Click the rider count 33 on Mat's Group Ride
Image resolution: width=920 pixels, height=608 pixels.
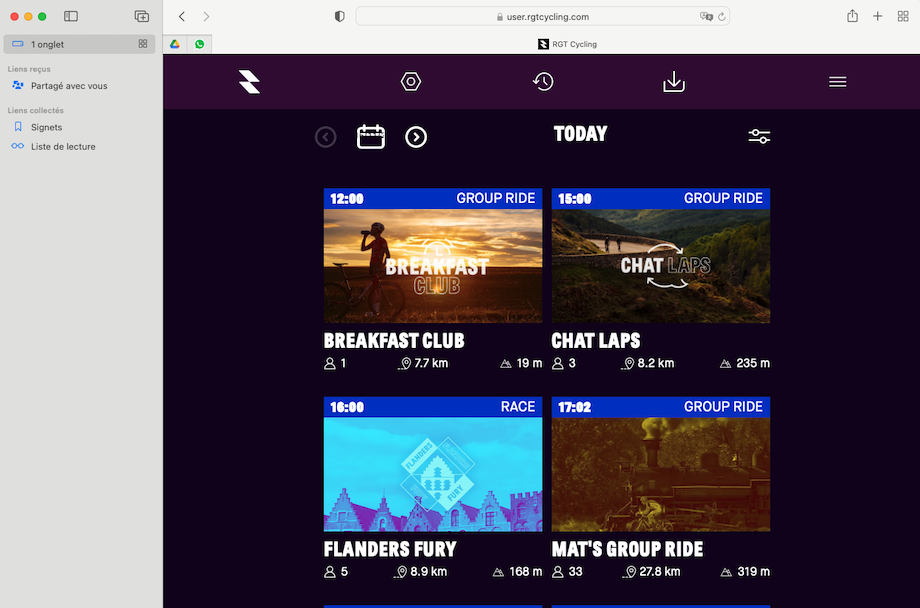pyautogui.click(x=576, y=572)
